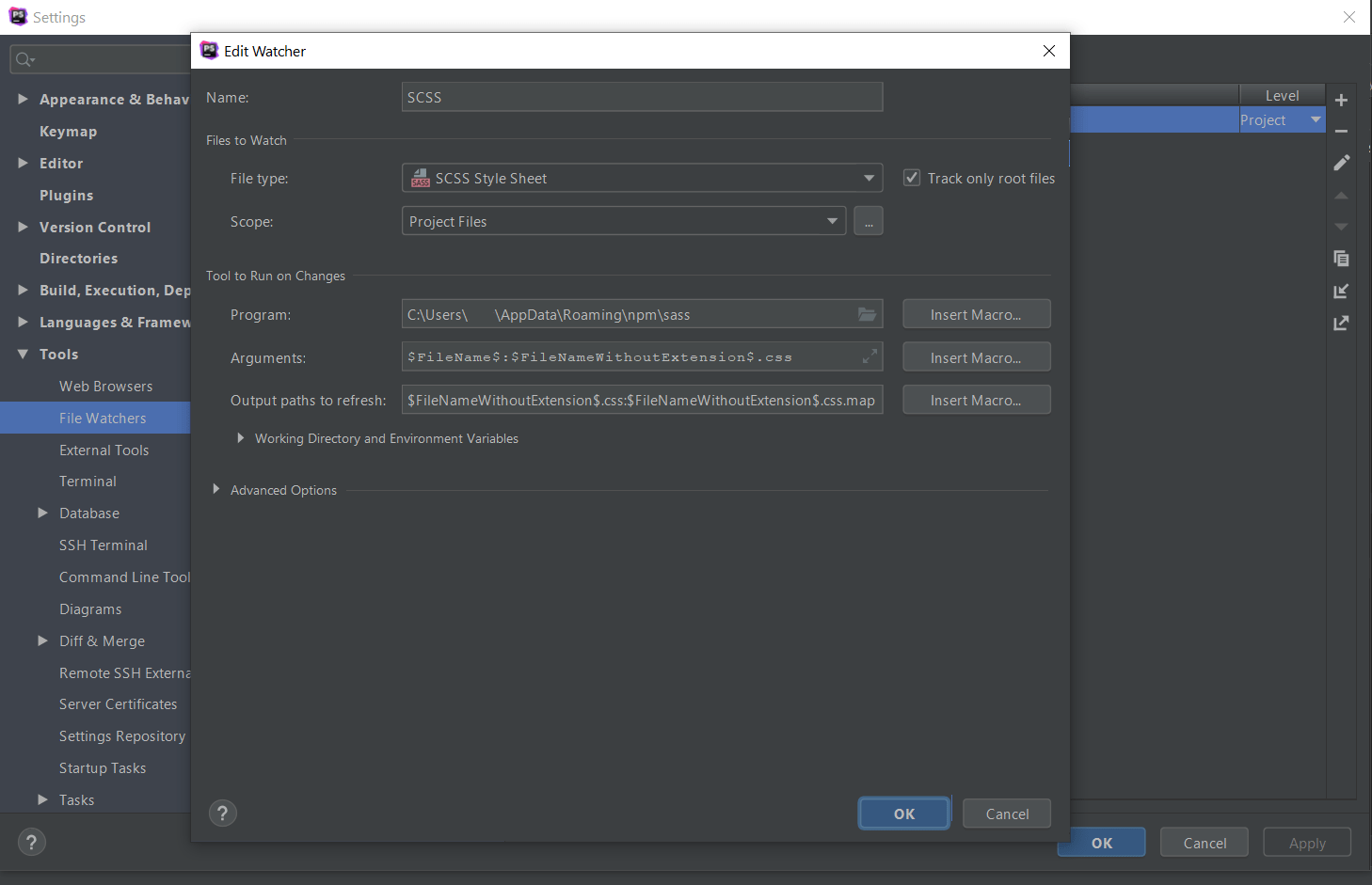Click the move up arrow icon
Screen dimensions: 1372x885
1341,195
